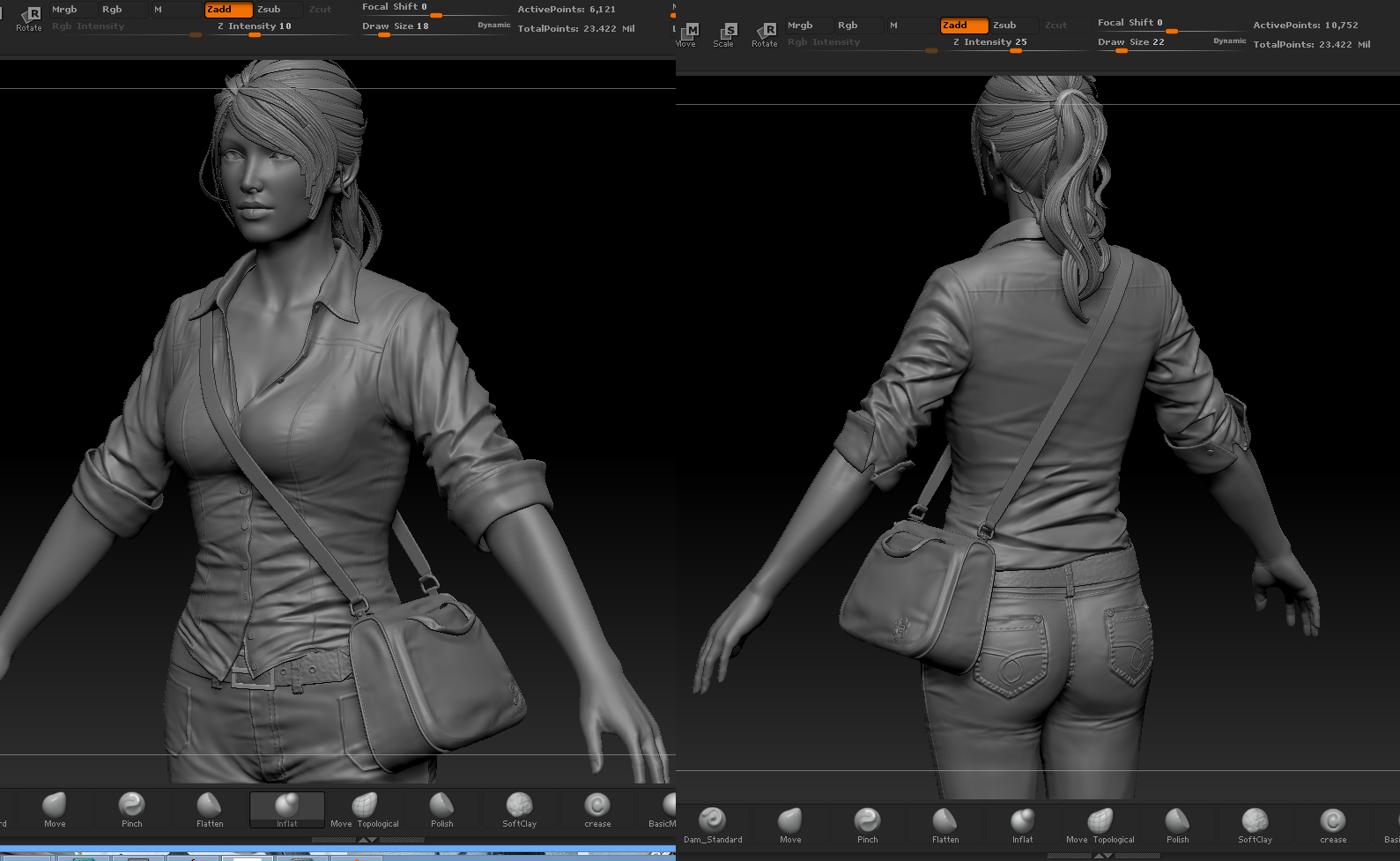The height and width of the screenshot is (861, 1400).
Task: Select the Flatten brush in left window
Action: [210, 807]
